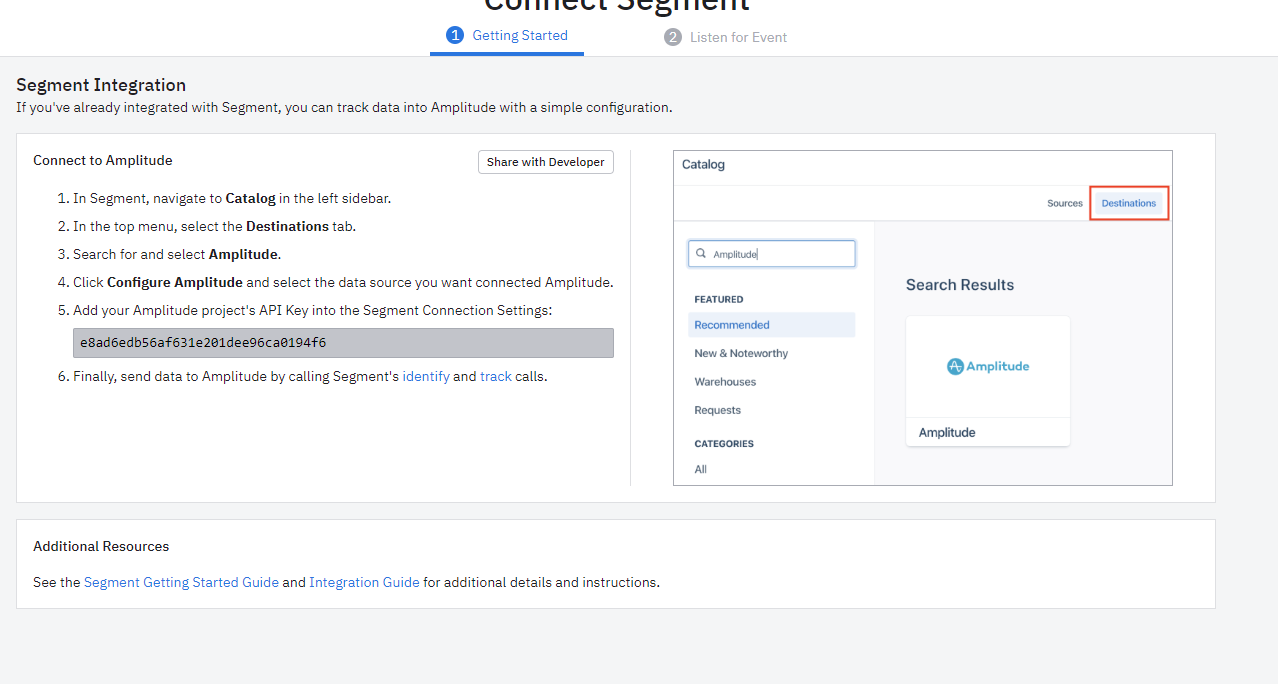1278x684 pixels.
Task: Select New & Noteworthy in image list
Action: [741, 353]
